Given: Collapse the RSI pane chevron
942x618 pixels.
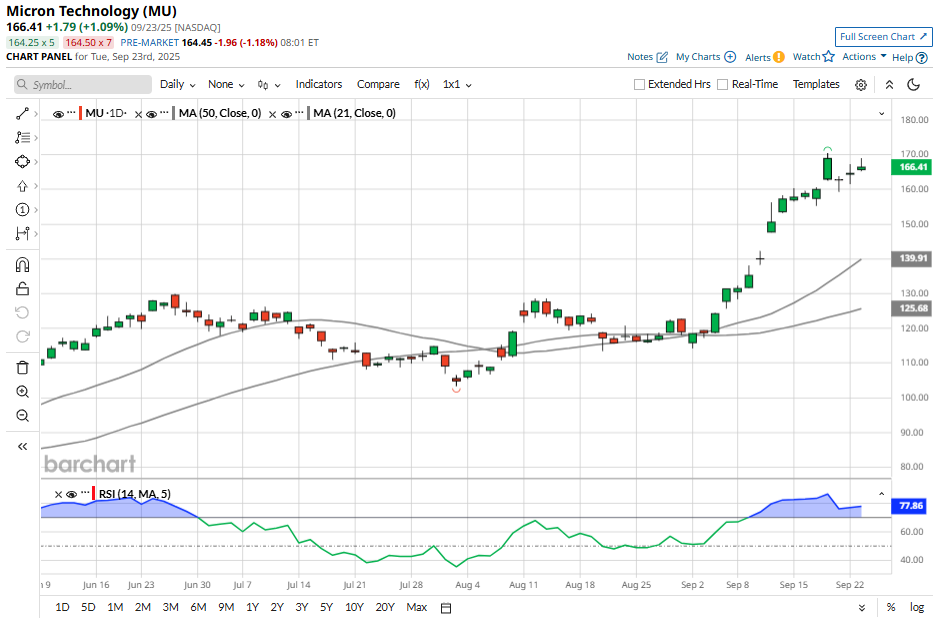Looking at the screenshot, I should [x=881, y=494].
